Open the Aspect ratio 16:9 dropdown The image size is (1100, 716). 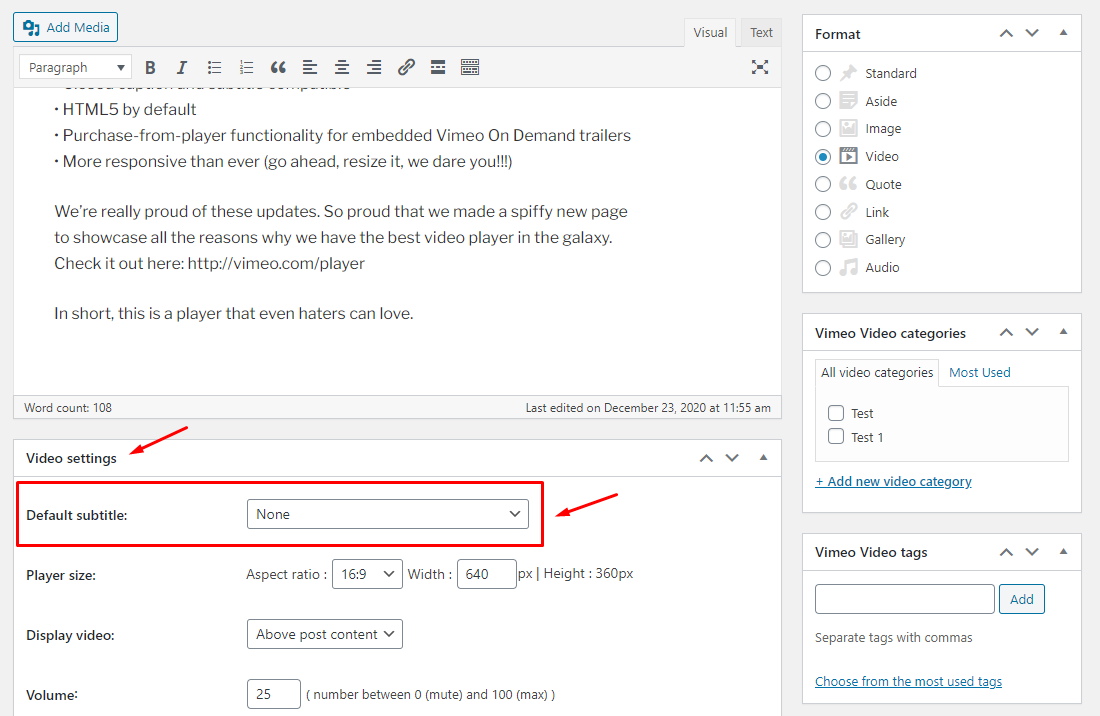pos(367,574)
